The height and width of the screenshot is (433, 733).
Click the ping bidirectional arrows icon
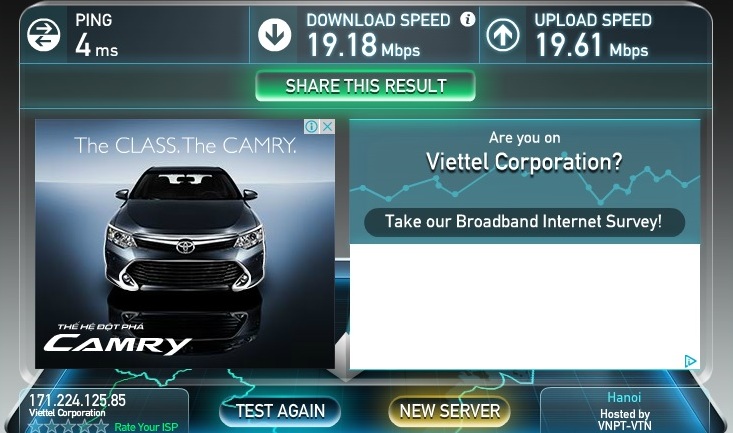43,35
